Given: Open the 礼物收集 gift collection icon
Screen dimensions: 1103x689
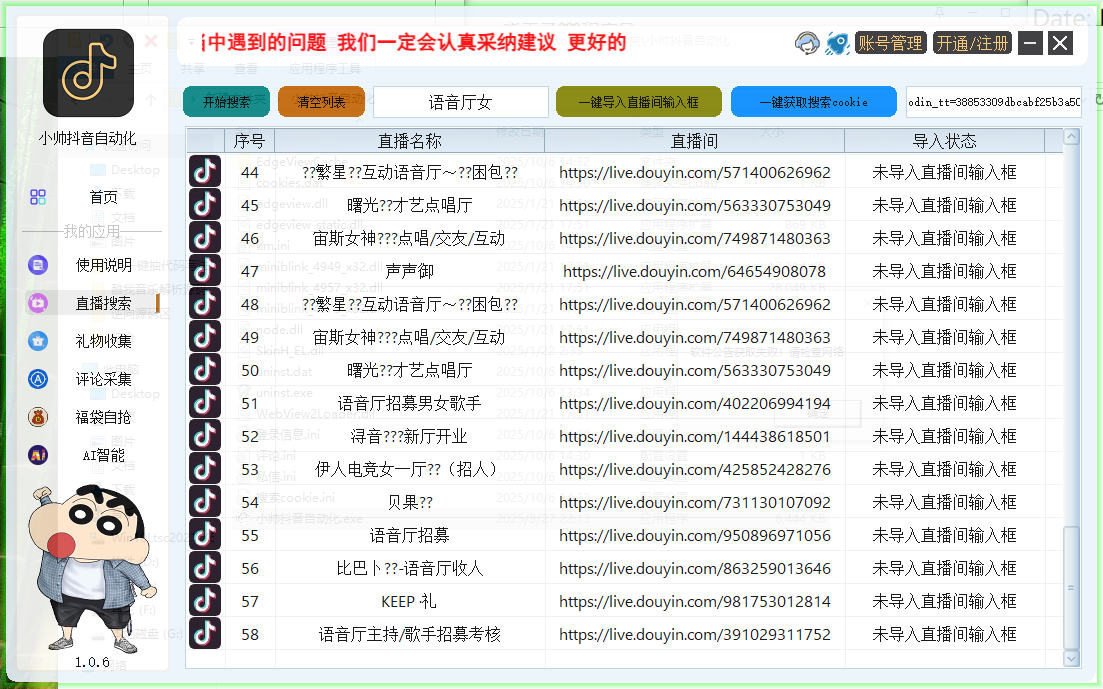Looking at the screenshot, I should pyautogui.click(x=37, y=340).
